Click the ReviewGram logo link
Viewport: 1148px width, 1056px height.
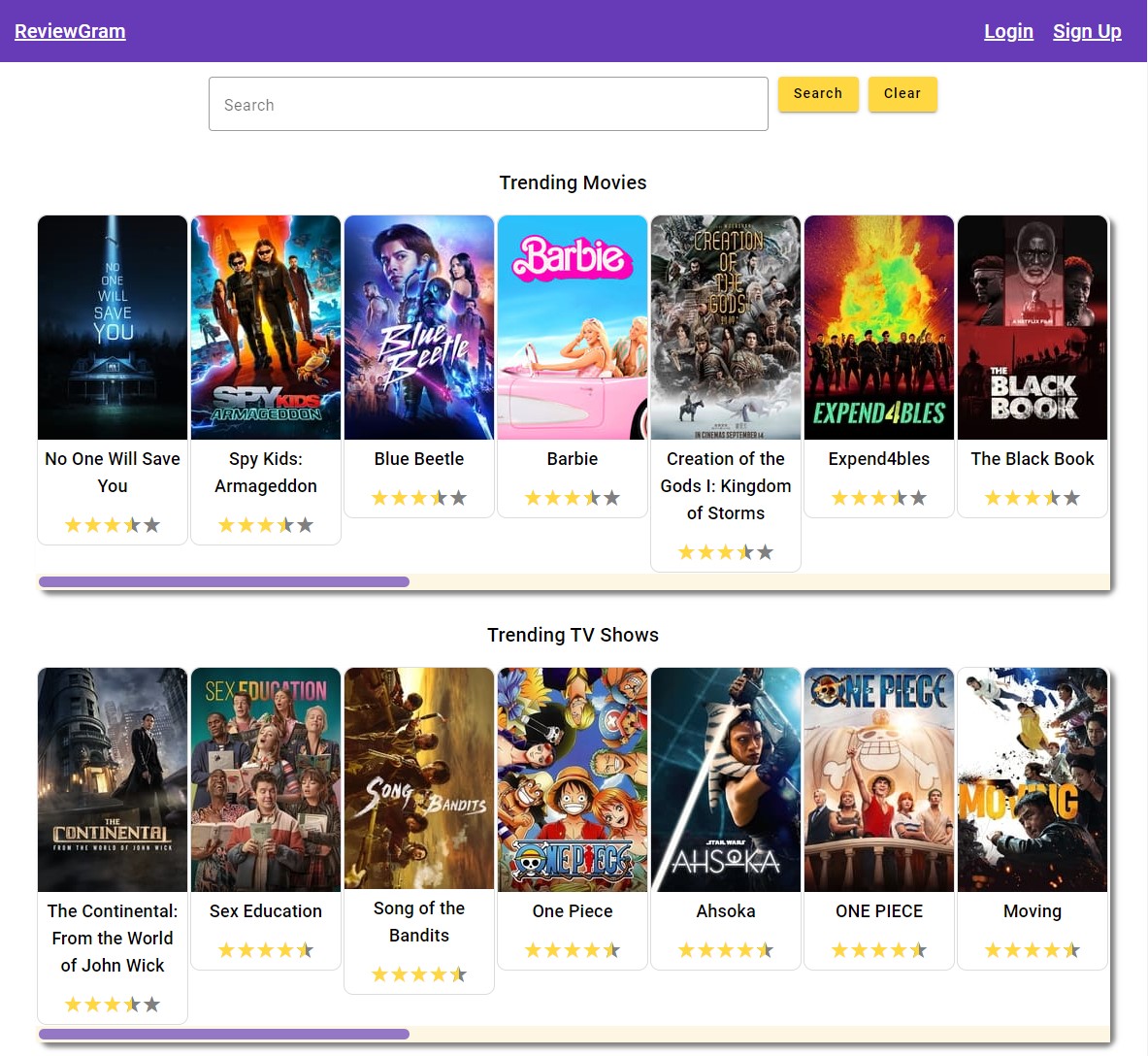pyautogui.click(x=70, y=31)
